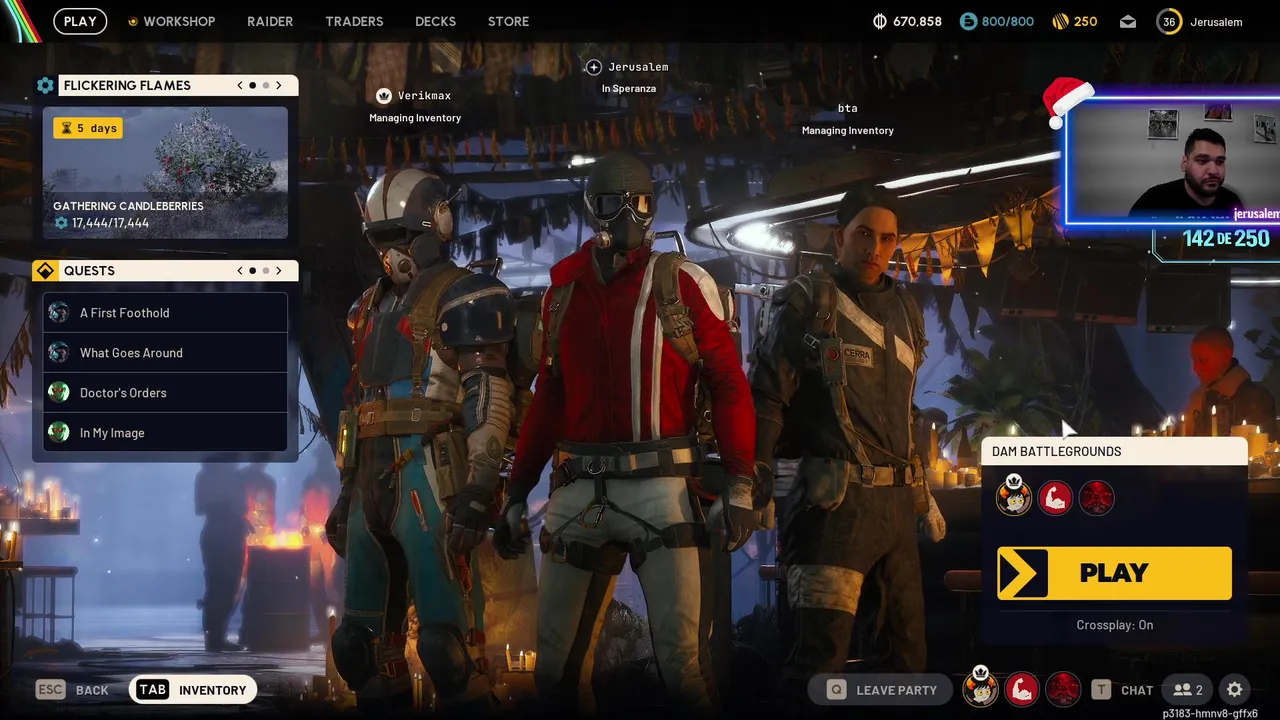
Task: Click the Flickering Flames gear icon
Action: pyautogui.click(x=45, y=85)
